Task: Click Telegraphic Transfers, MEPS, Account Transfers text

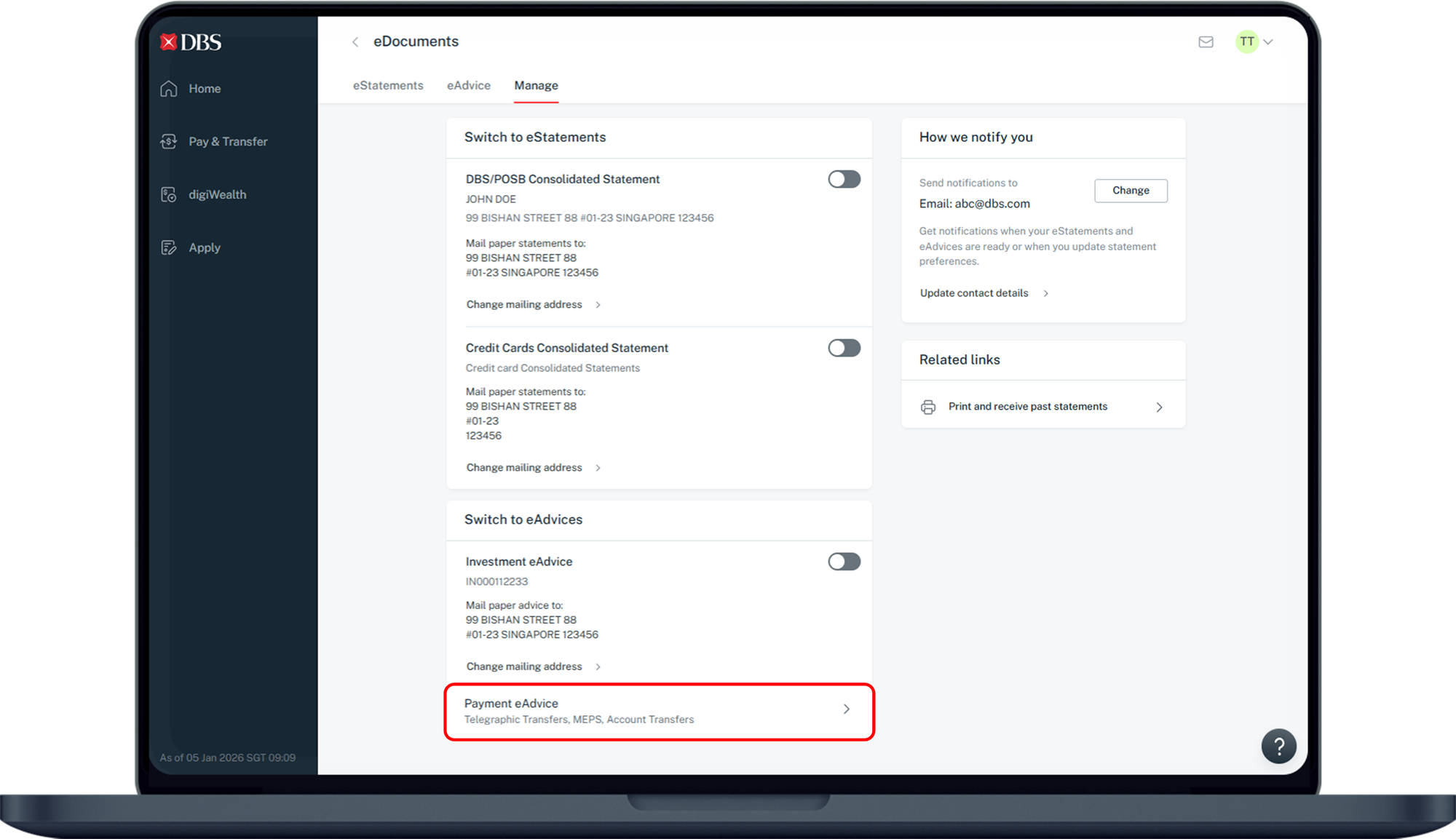Action: [x=579, y=720]
